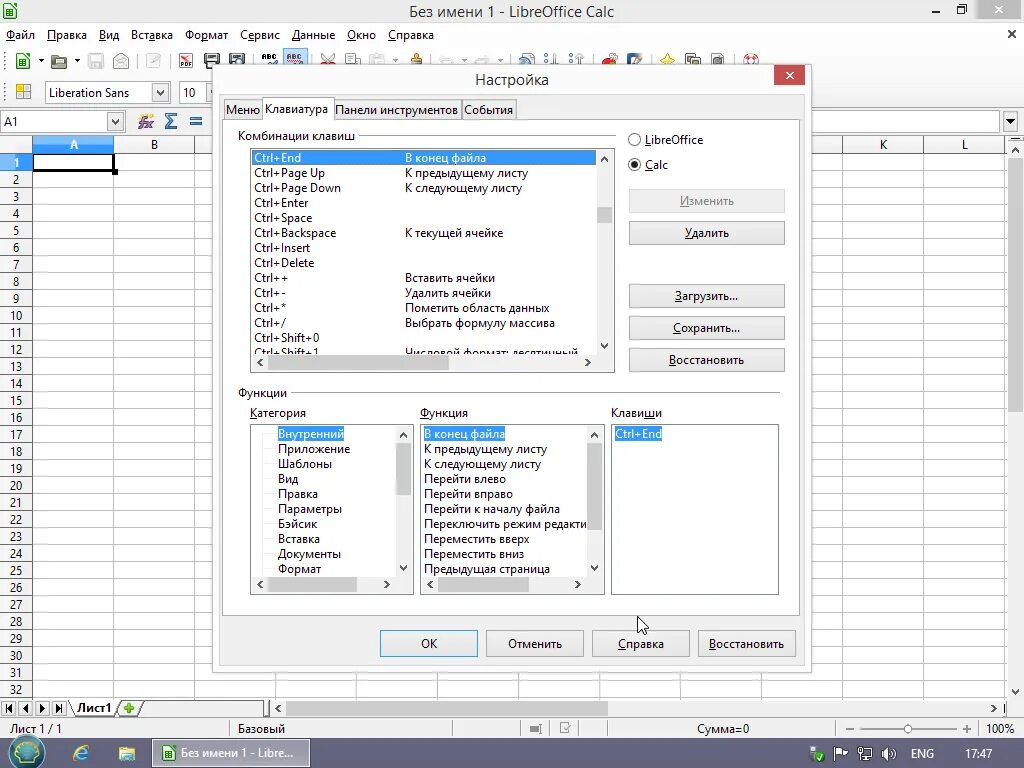Click the network tray icon

[865, 754]
